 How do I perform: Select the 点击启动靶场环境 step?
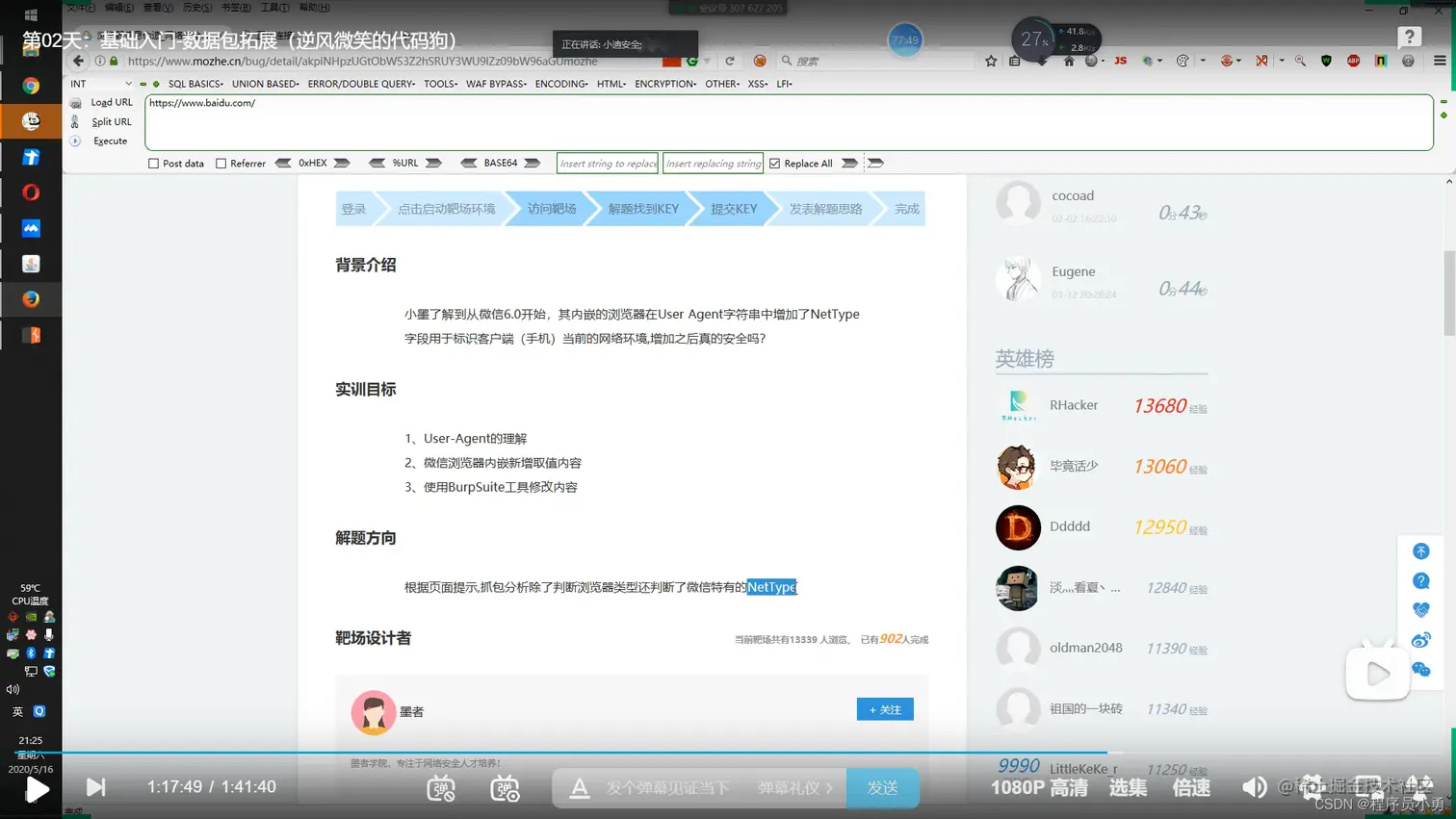447,209
